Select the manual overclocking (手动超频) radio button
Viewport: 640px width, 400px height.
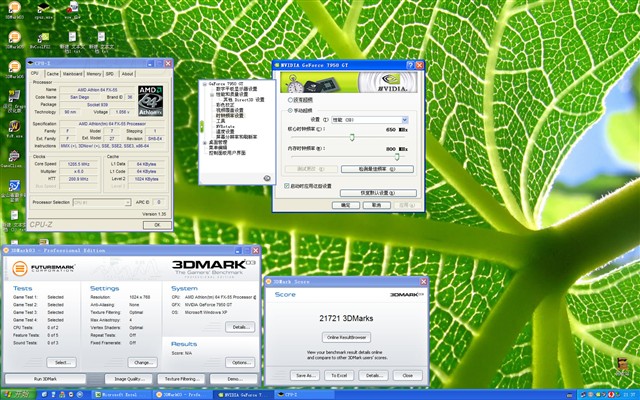[290, 110]
